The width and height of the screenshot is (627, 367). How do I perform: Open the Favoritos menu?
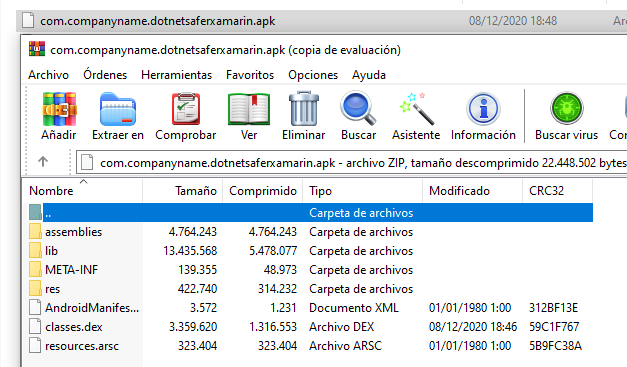click(x=250, y=75)
